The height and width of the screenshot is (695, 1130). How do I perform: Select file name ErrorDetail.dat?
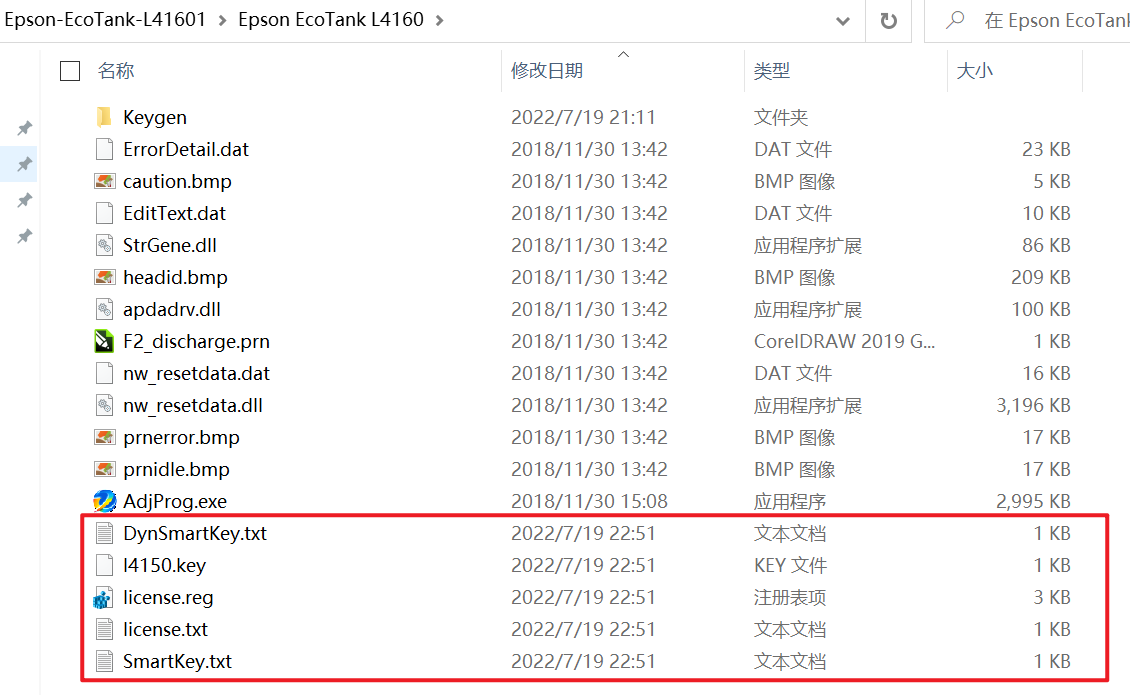186,149
